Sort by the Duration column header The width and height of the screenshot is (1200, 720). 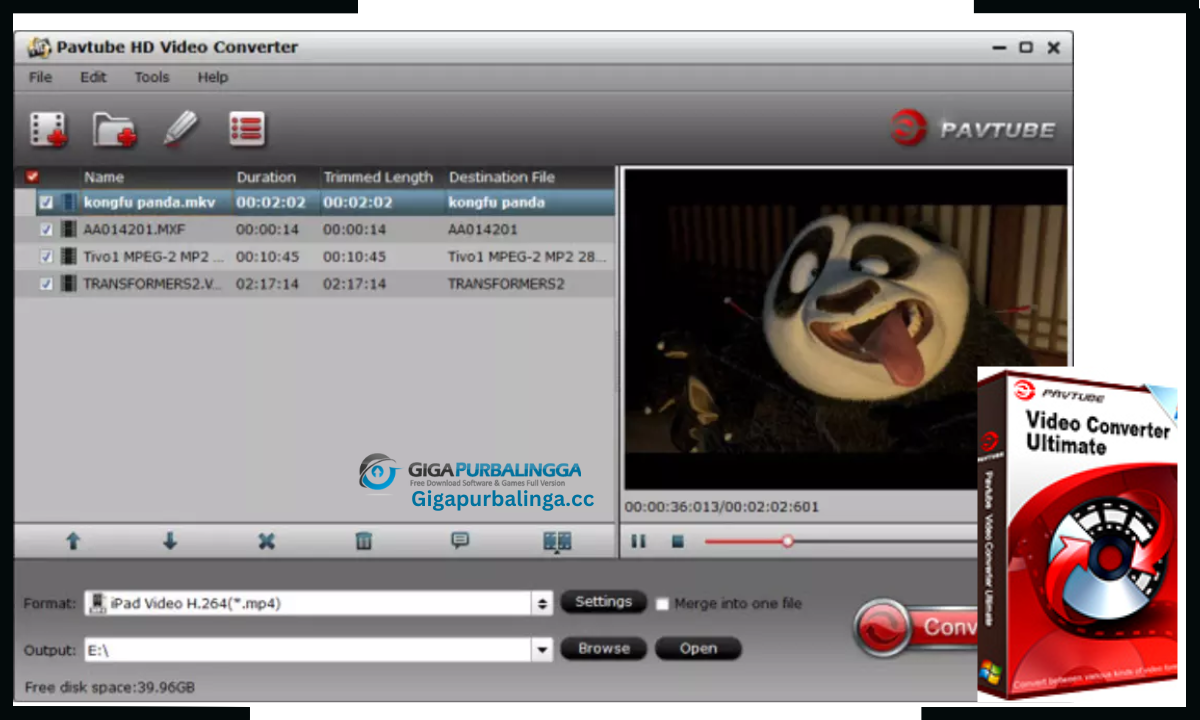[266, 177]
